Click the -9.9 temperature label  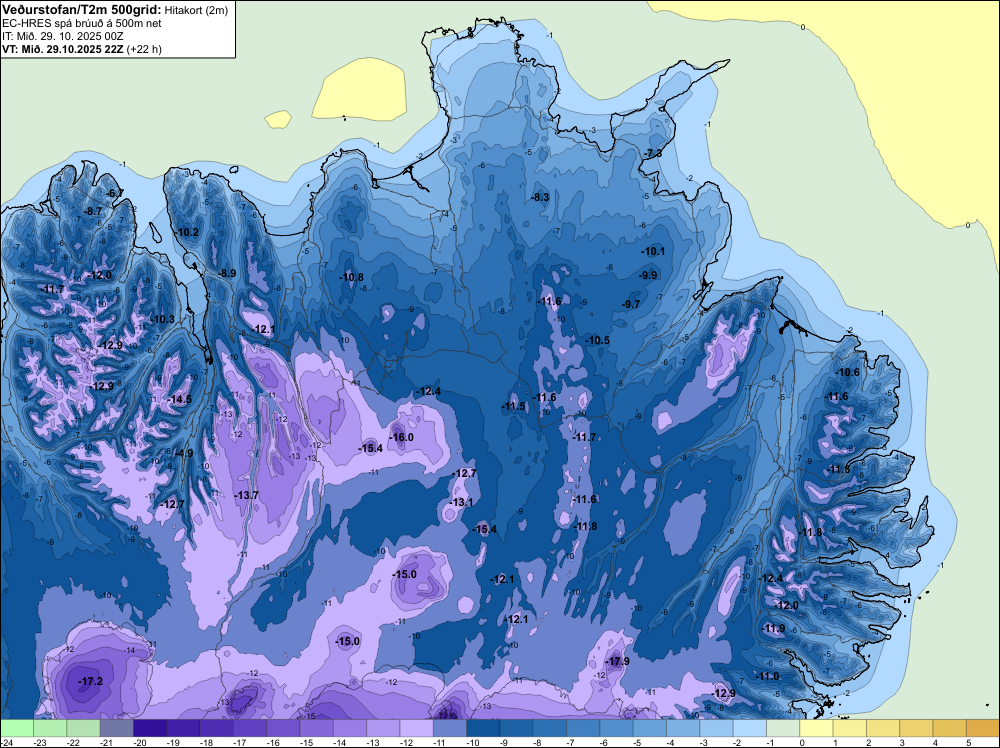pyautogui.click(x=647, y=275)
